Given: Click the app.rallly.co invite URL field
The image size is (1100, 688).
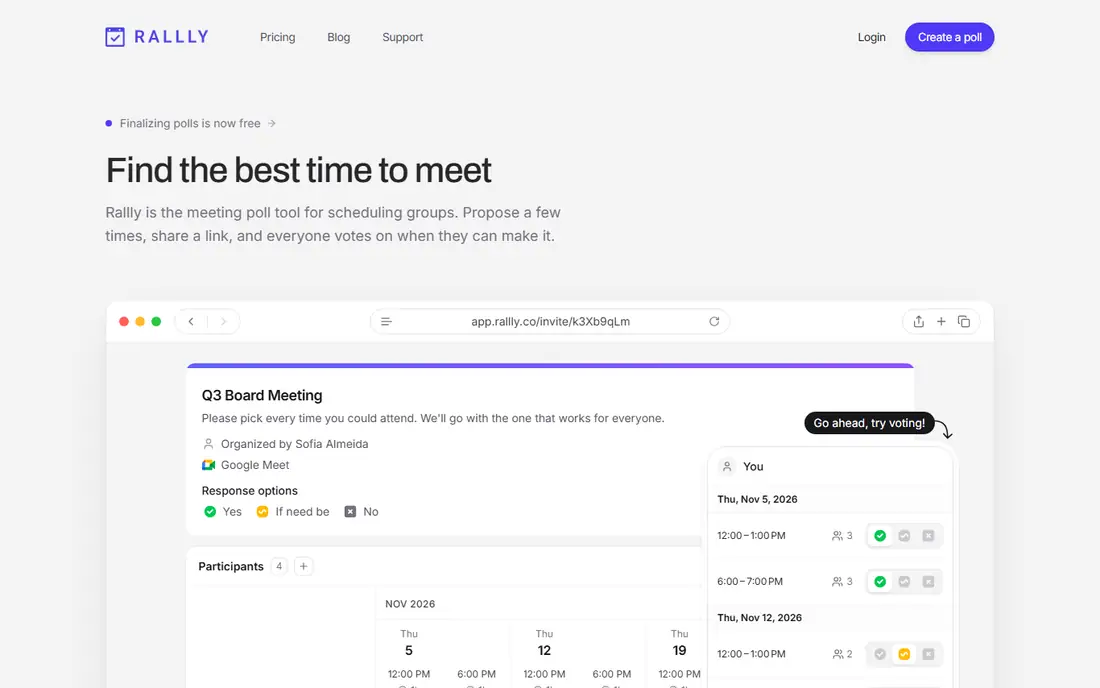Looking at the screenshot, I should click(550, 321).
